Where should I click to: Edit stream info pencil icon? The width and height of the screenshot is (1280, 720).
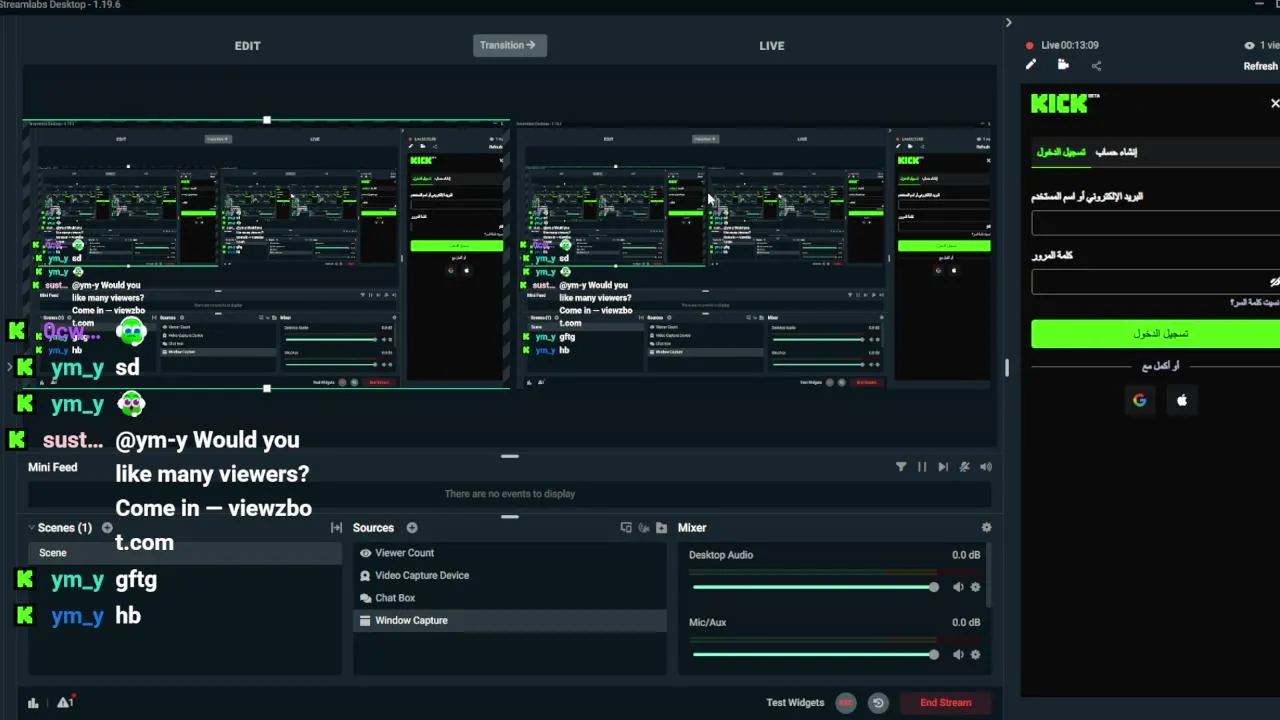(x=1031, y=65)
